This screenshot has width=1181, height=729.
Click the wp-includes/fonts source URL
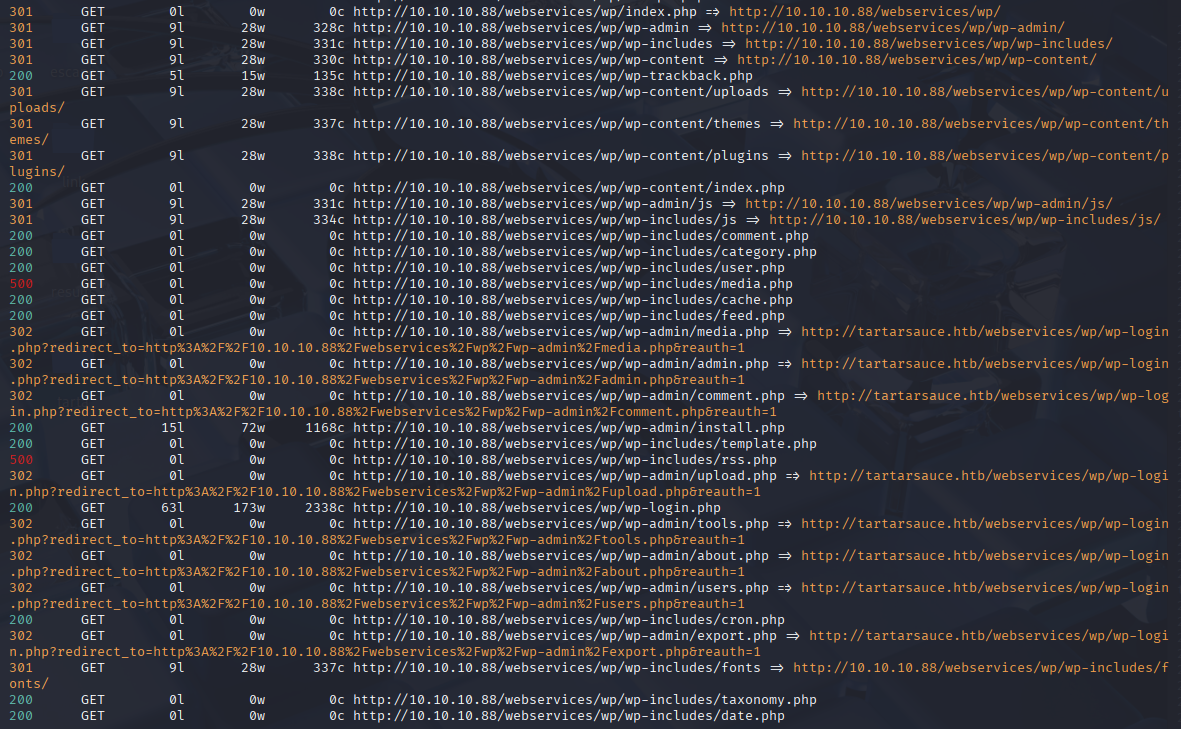(x=557, y=668)
